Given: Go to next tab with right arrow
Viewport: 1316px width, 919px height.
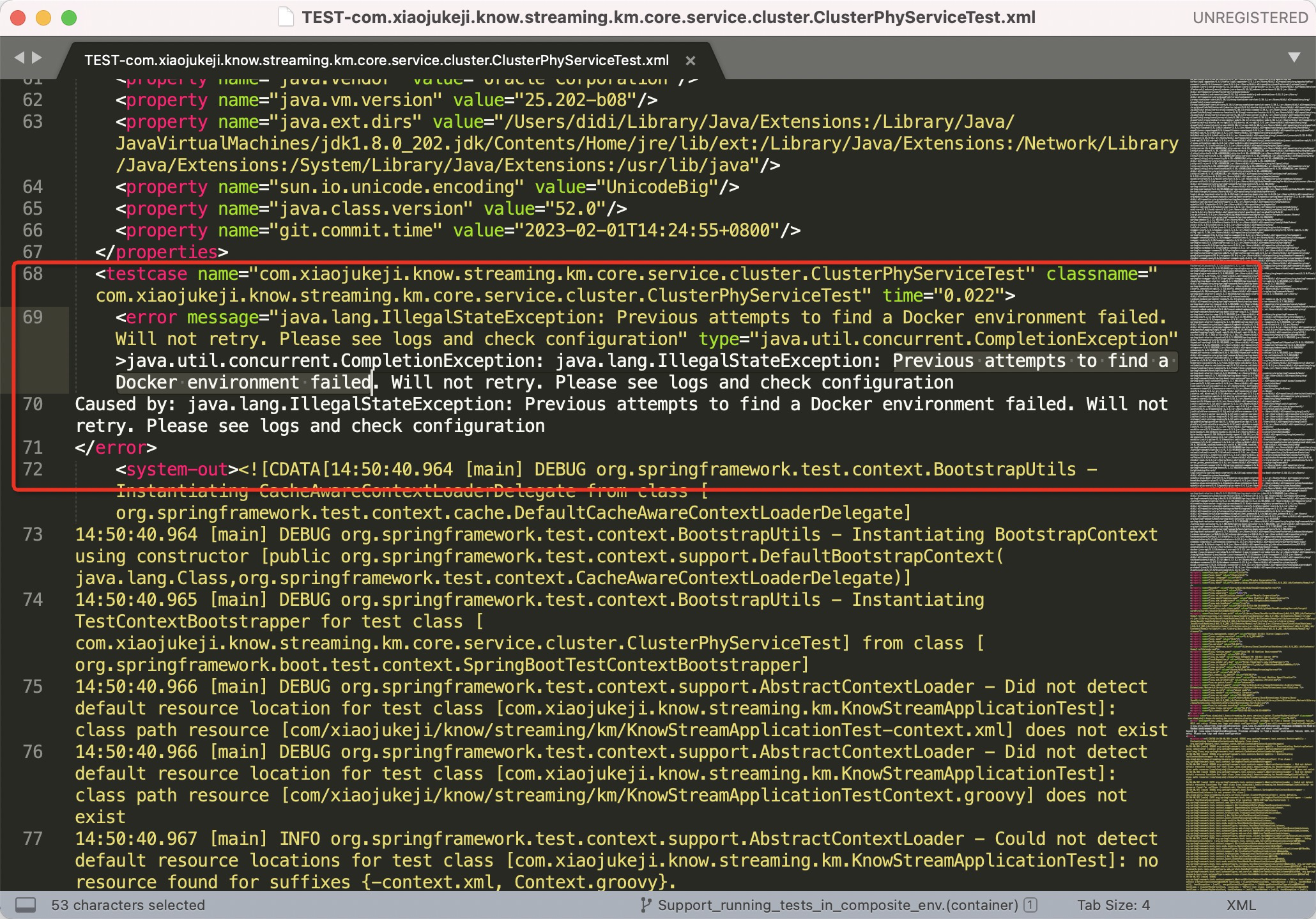Looking at the screenshot, I should tap(37, 58).
